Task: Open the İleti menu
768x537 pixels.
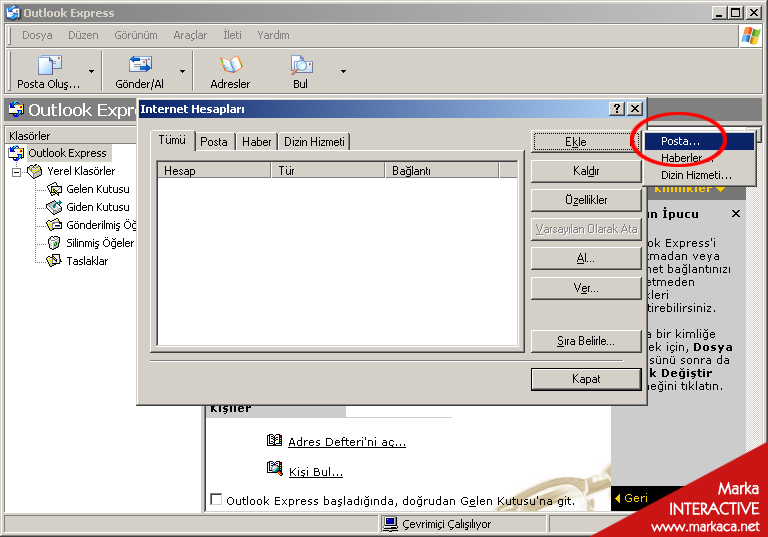Action: point(232,35)
